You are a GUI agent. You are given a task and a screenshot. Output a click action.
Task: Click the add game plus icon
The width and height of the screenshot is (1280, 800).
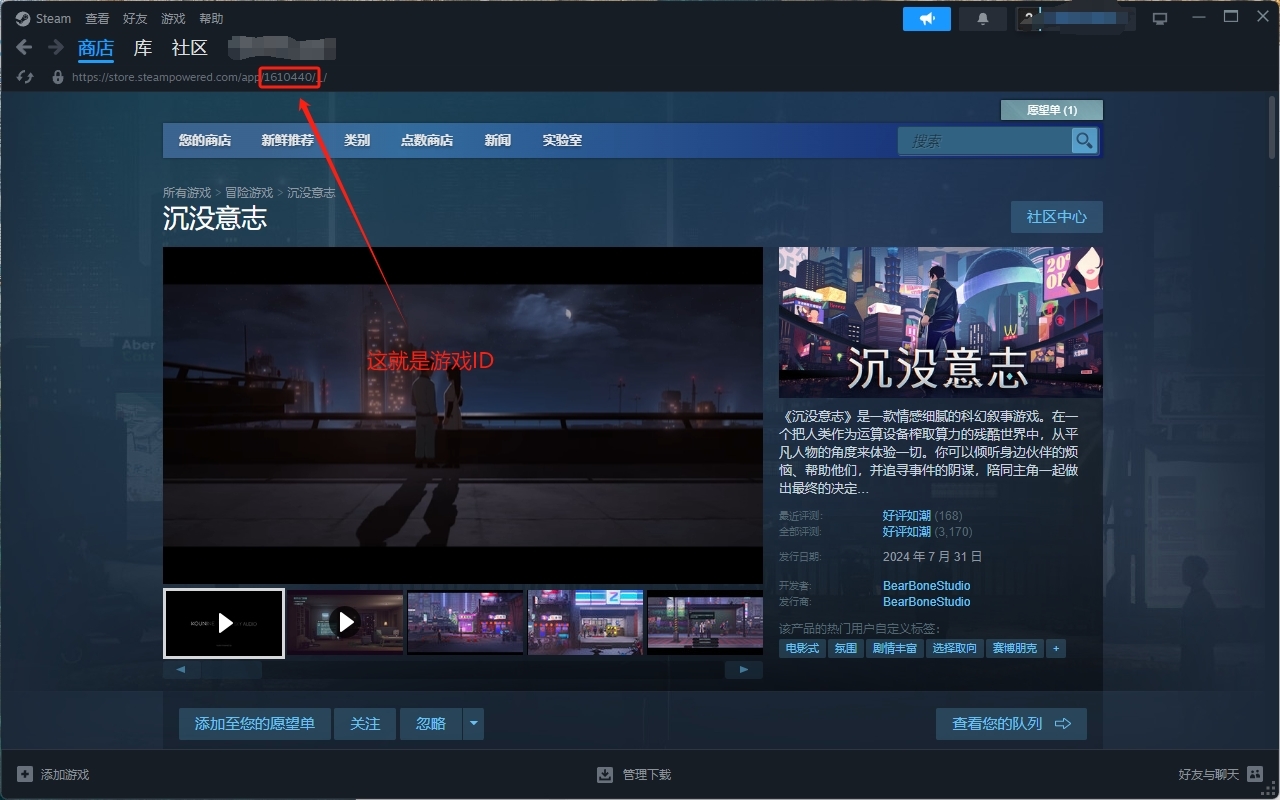pos(25,774)
